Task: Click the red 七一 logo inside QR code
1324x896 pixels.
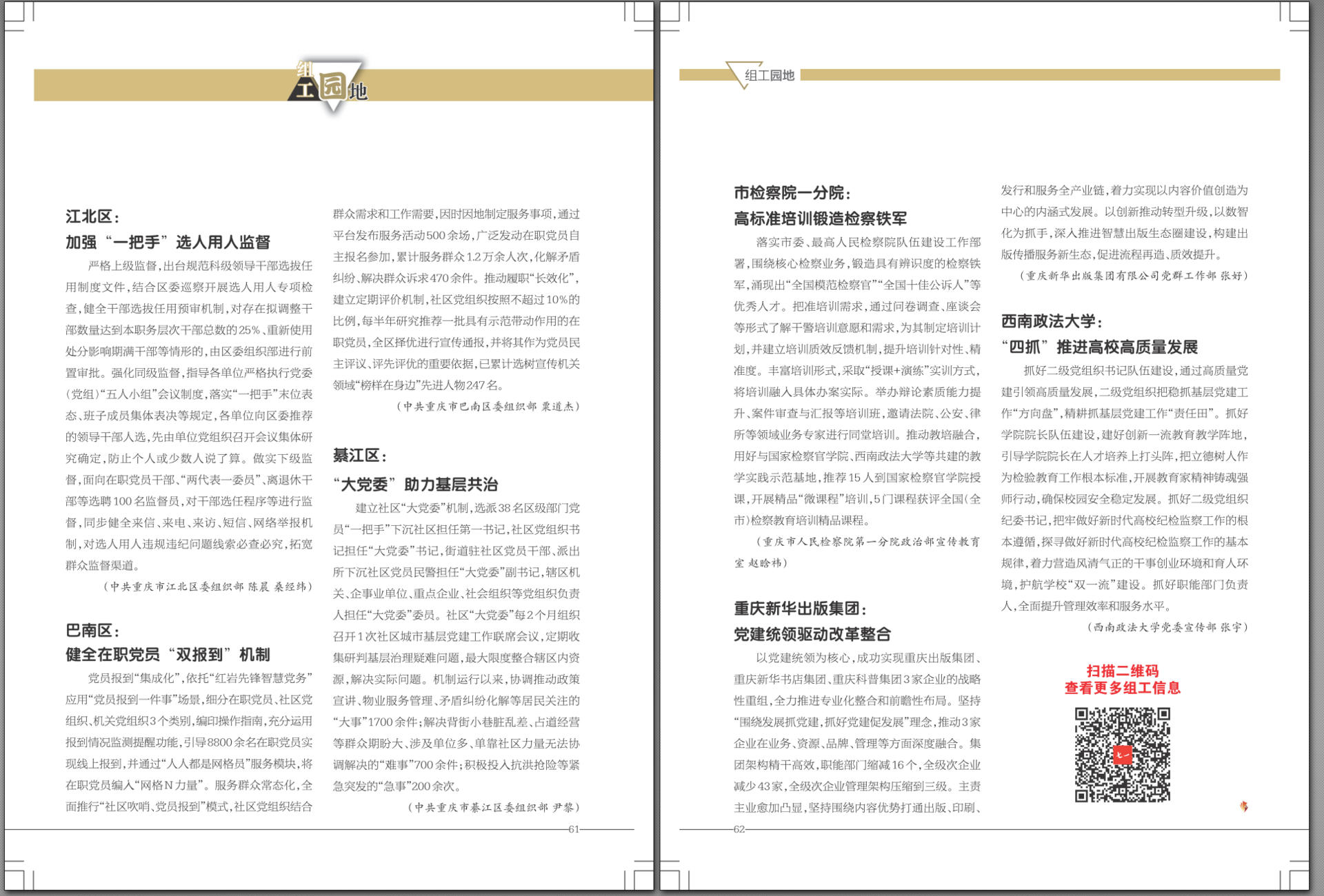Action: click(x=1123, y=755)
